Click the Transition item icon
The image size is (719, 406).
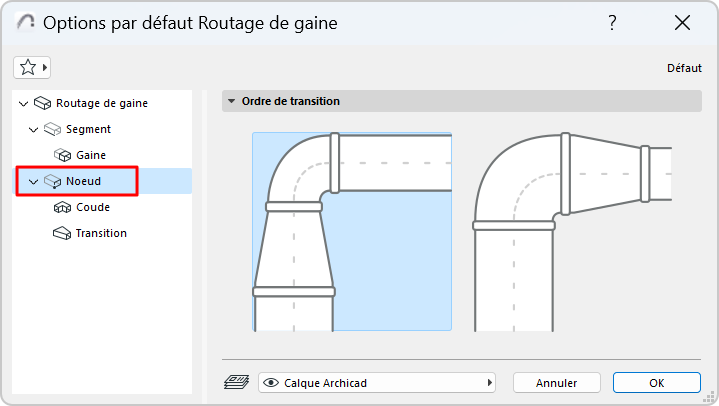click(x=62, y=233)
